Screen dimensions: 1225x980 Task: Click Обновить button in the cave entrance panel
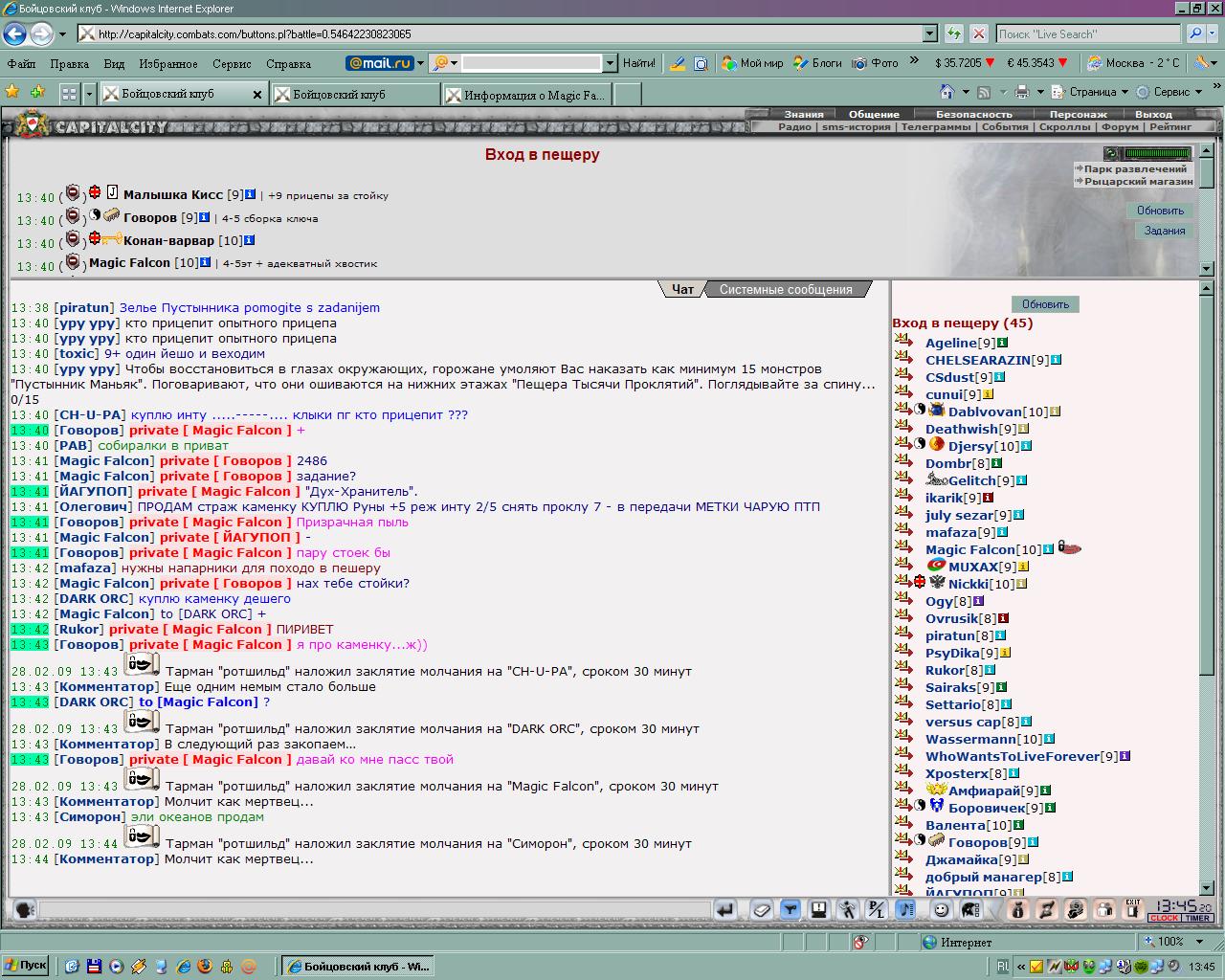point(1160,211)
